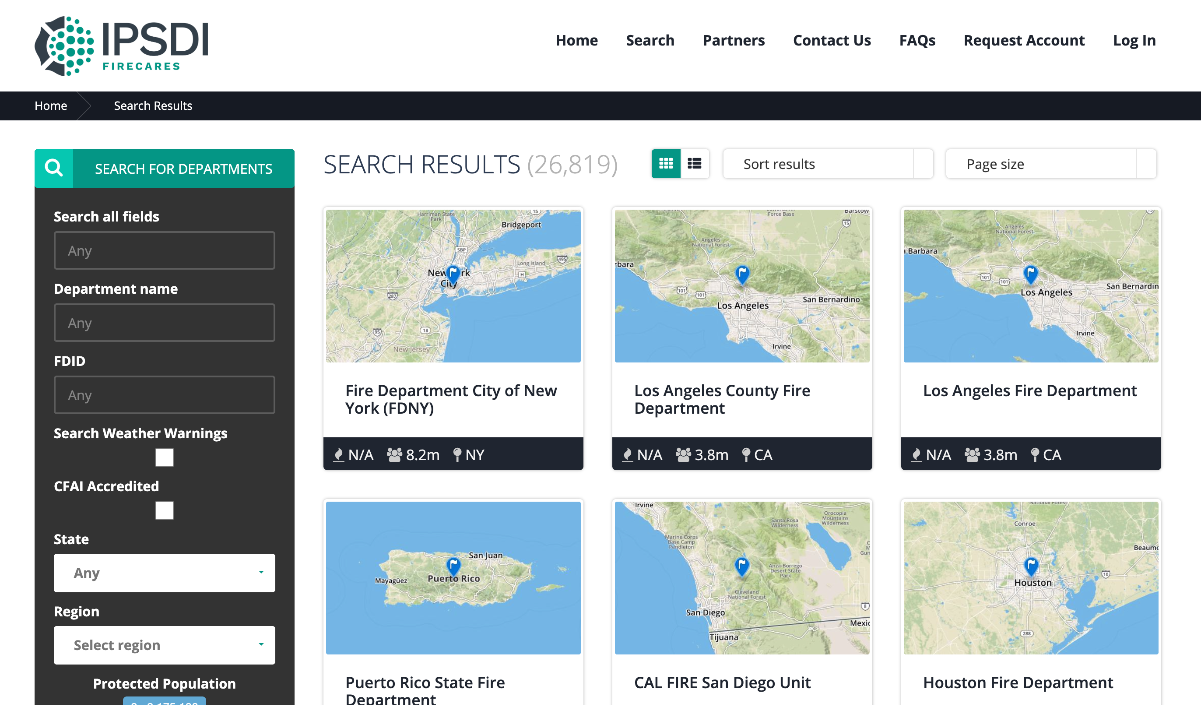Screen dimensions: 1201x705
Task: Click the grid view icon above search results
Action: click(666, 163)
